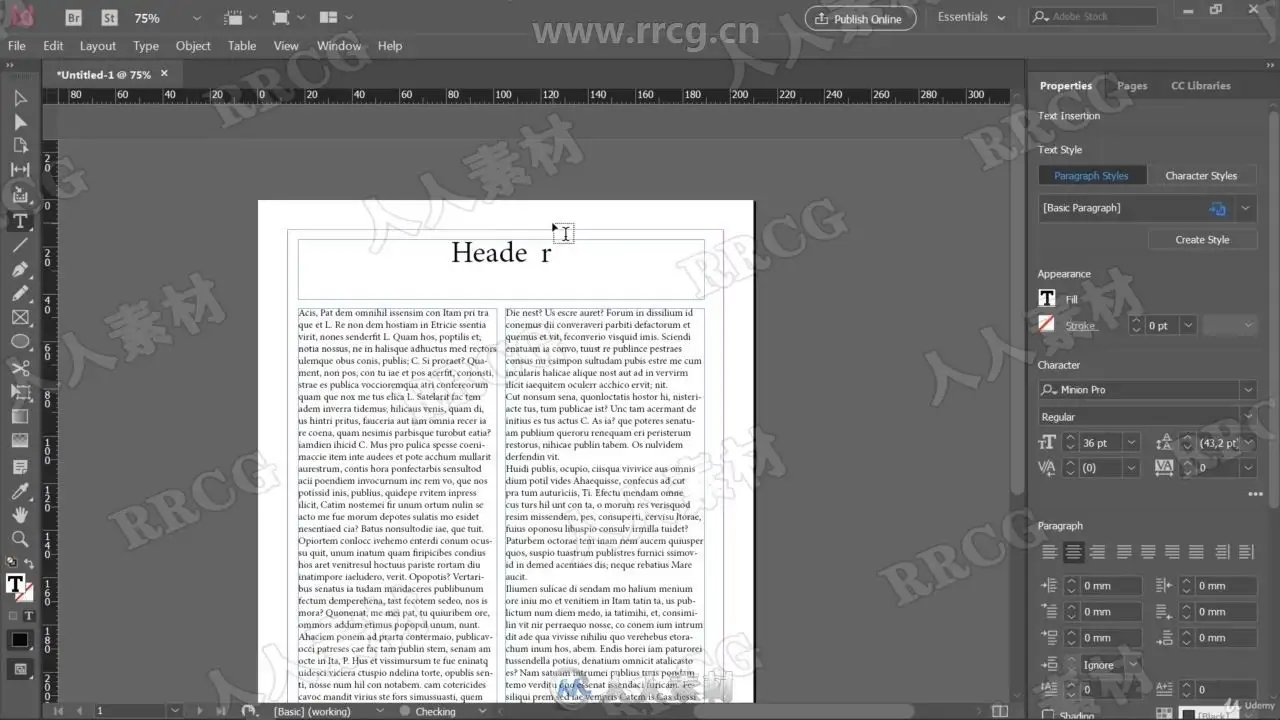This screenshot has width=1280, height=720.
Task: Swap fill and stroke in toolbar
Action: click(x=29, y=564)
